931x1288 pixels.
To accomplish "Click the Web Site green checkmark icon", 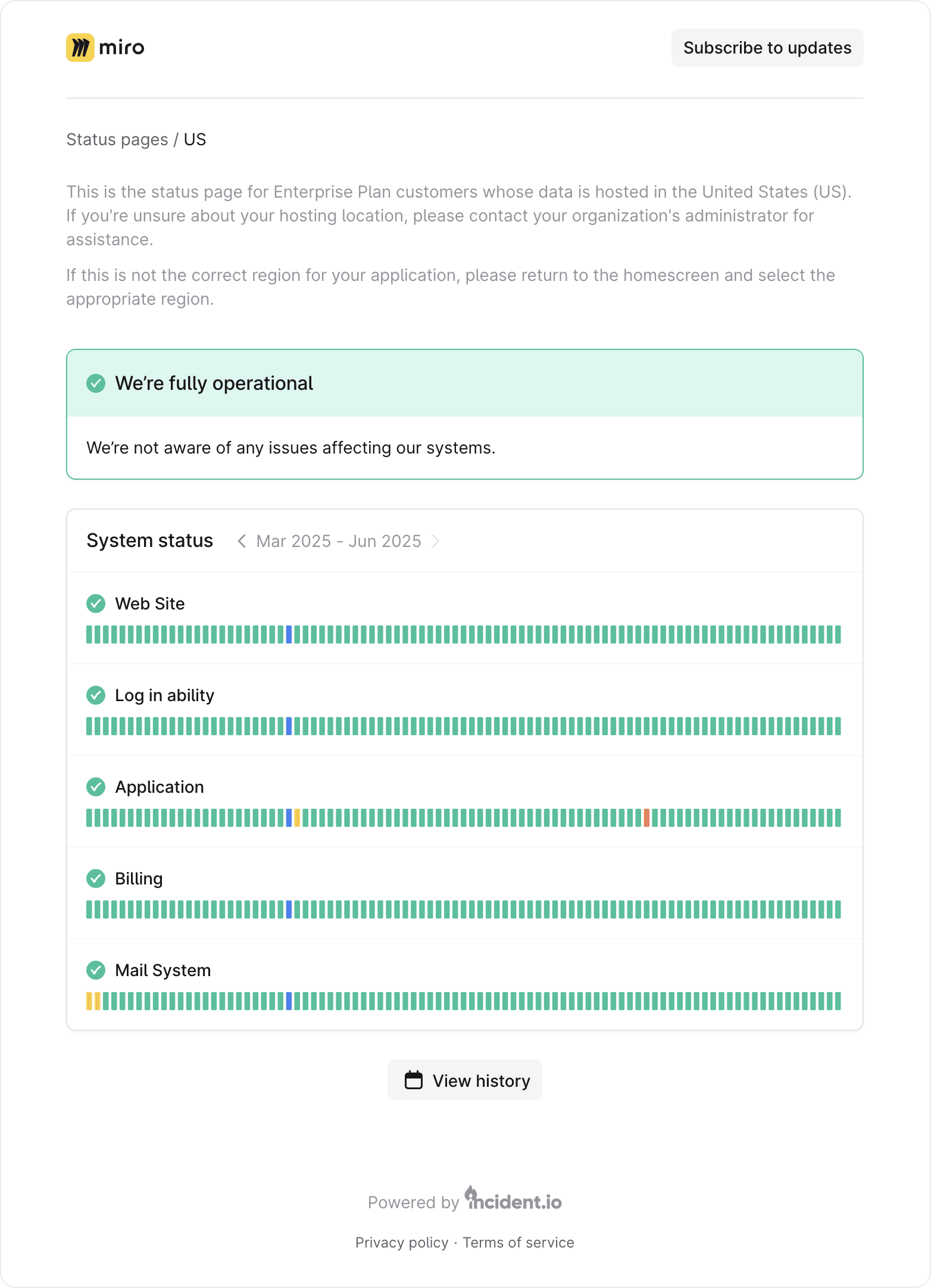I will tap(96, 604).
